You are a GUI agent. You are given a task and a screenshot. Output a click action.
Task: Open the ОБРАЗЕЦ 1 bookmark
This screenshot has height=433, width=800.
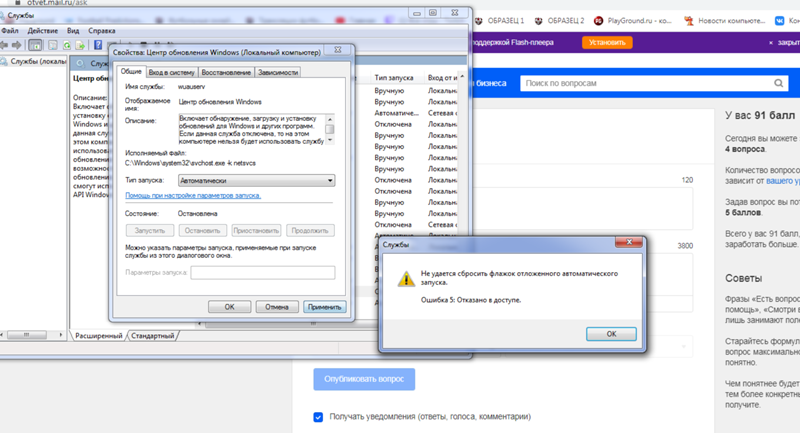[x=499, y=21]
